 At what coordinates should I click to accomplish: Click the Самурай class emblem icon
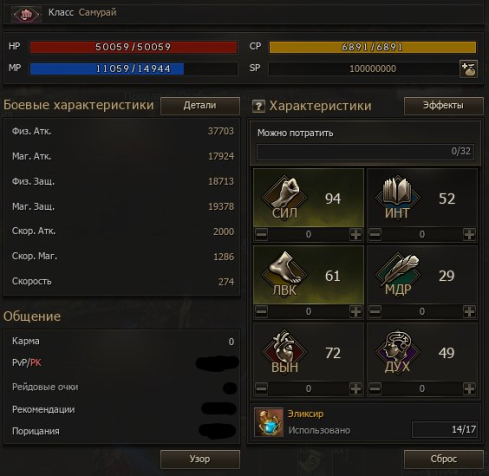[x=26, y=14]
